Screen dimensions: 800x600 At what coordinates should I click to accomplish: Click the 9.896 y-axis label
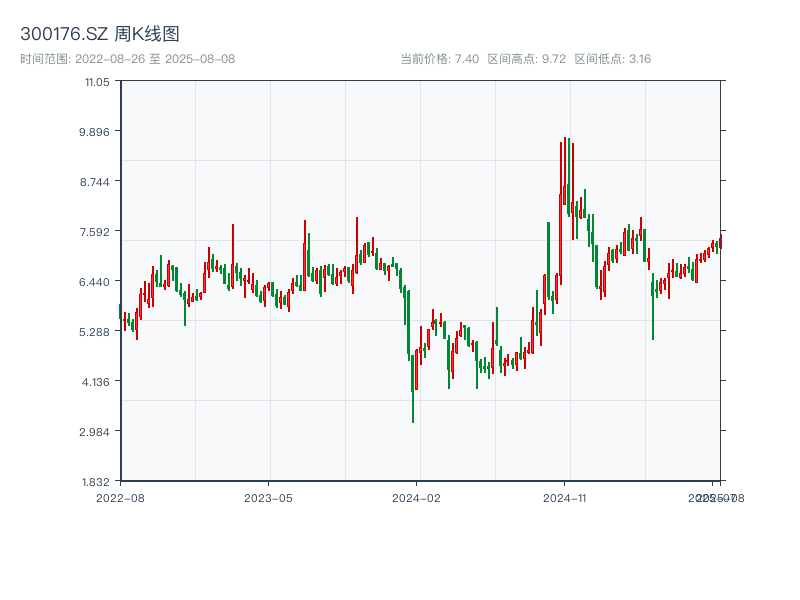(95, 131)
